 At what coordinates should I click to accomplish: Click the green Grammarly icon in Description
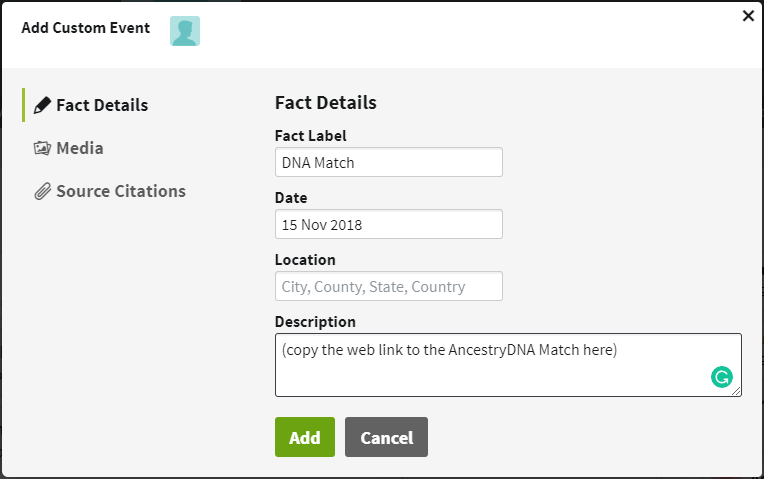coord(721,377)
